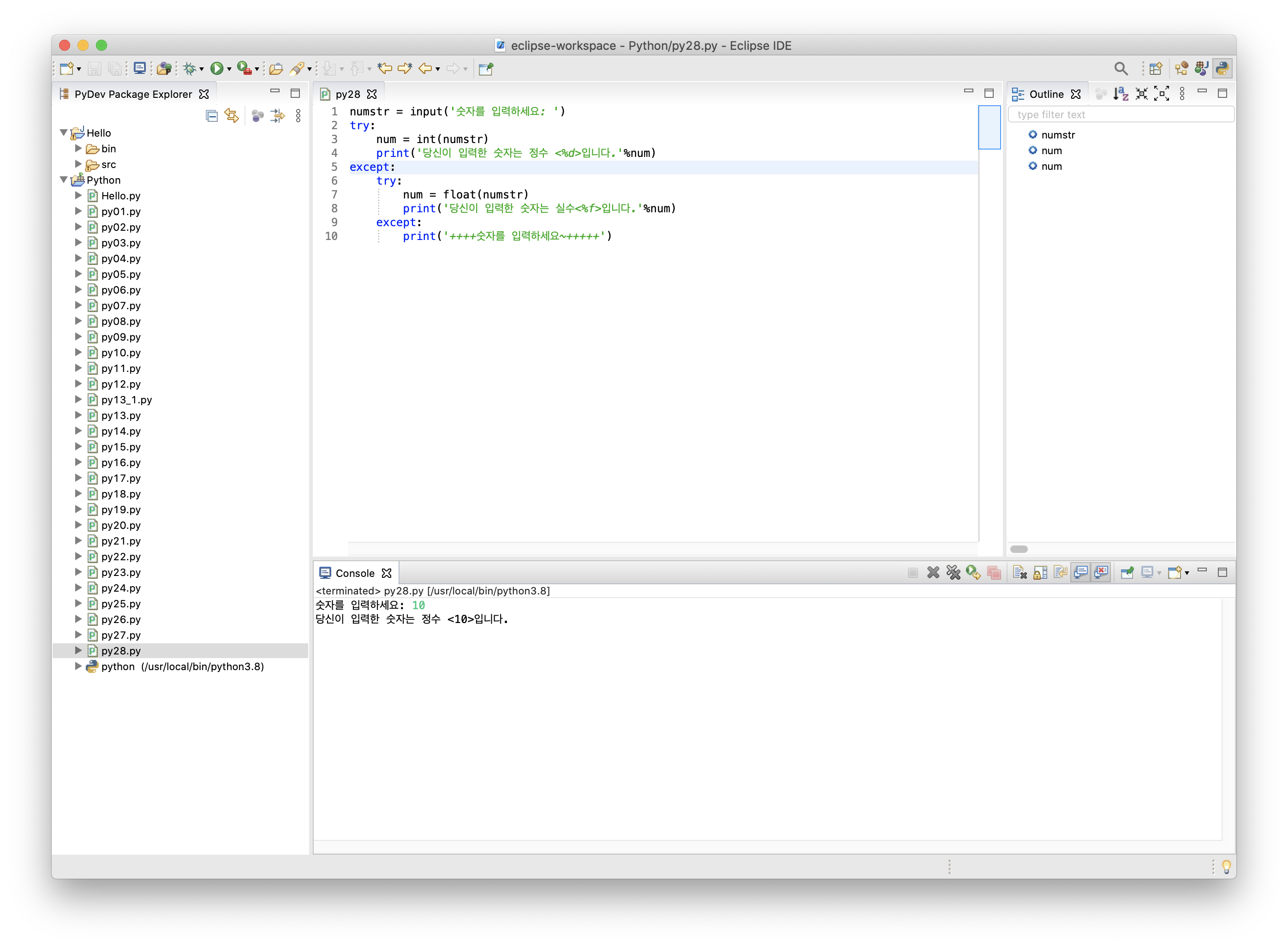Open the New wizard dropdown arrow
This screenshot has width=1288, height=947.
pos(79,69)
